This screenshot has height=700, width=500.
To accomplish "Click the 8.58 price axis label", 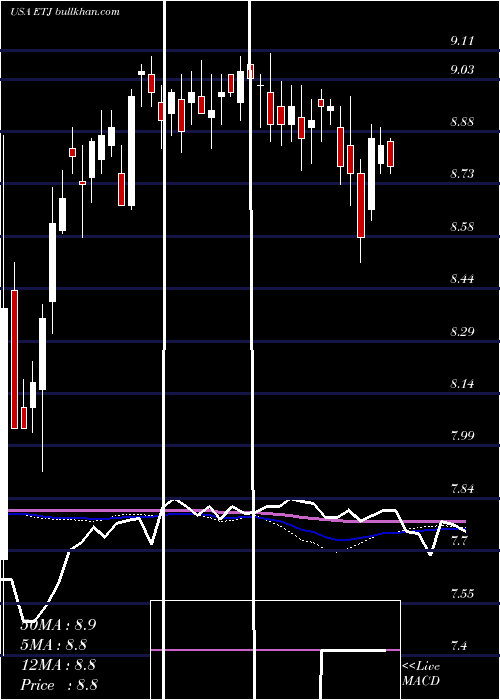I will 462,227.
